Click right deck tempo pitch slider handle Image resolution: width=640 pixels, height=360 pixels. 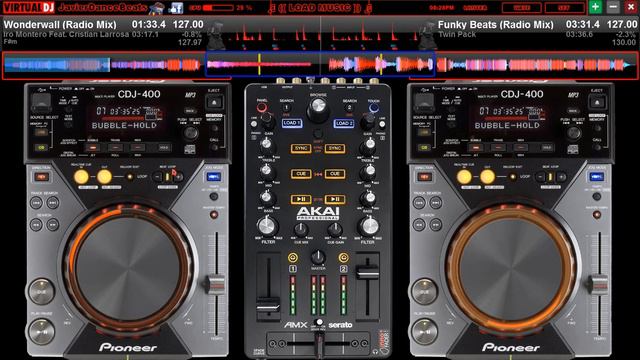(598, 284)
